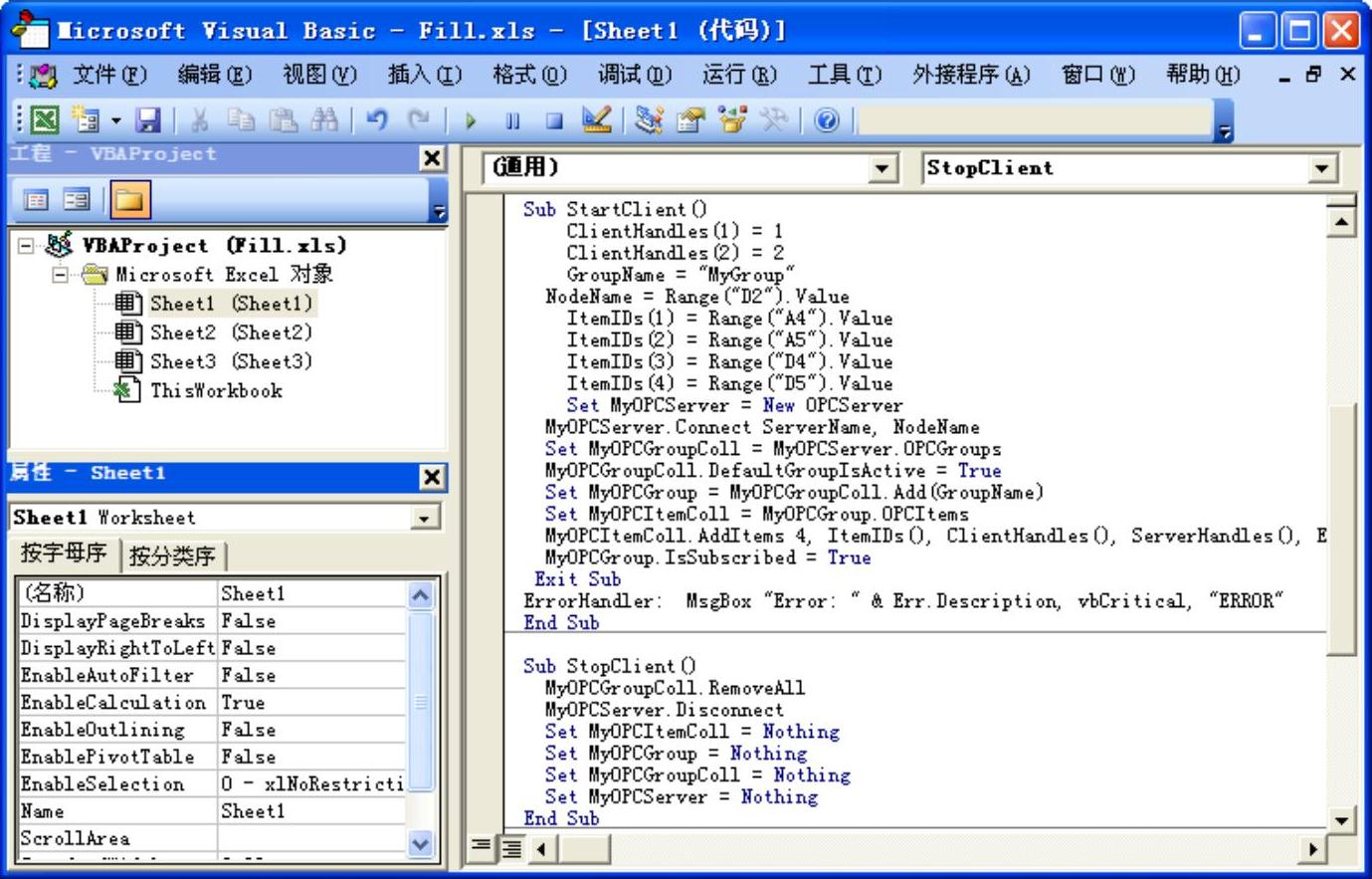1372x879 pixels.
Task: Click the code horizontal scroll-right arrow
Action: [1313, 848]
